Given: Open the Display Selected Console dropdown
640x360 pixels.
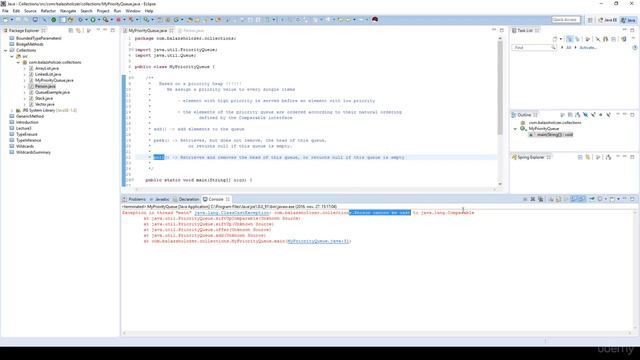Looking at the screenshot, I should [605, 199].
